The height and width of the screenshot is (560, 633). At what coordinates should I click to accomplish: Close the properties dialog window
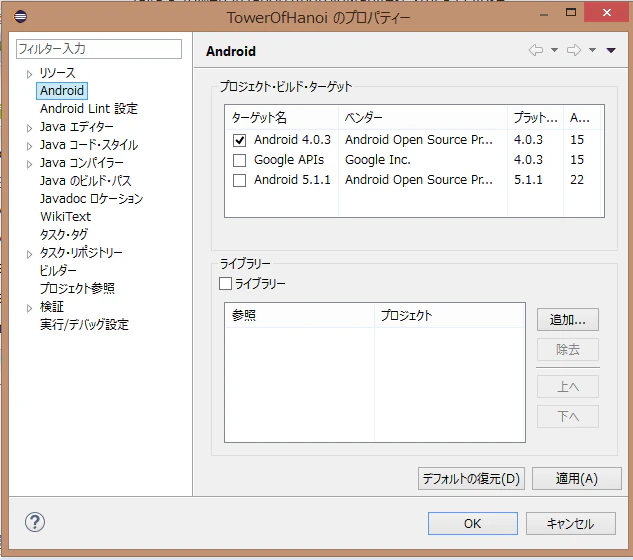606,13
